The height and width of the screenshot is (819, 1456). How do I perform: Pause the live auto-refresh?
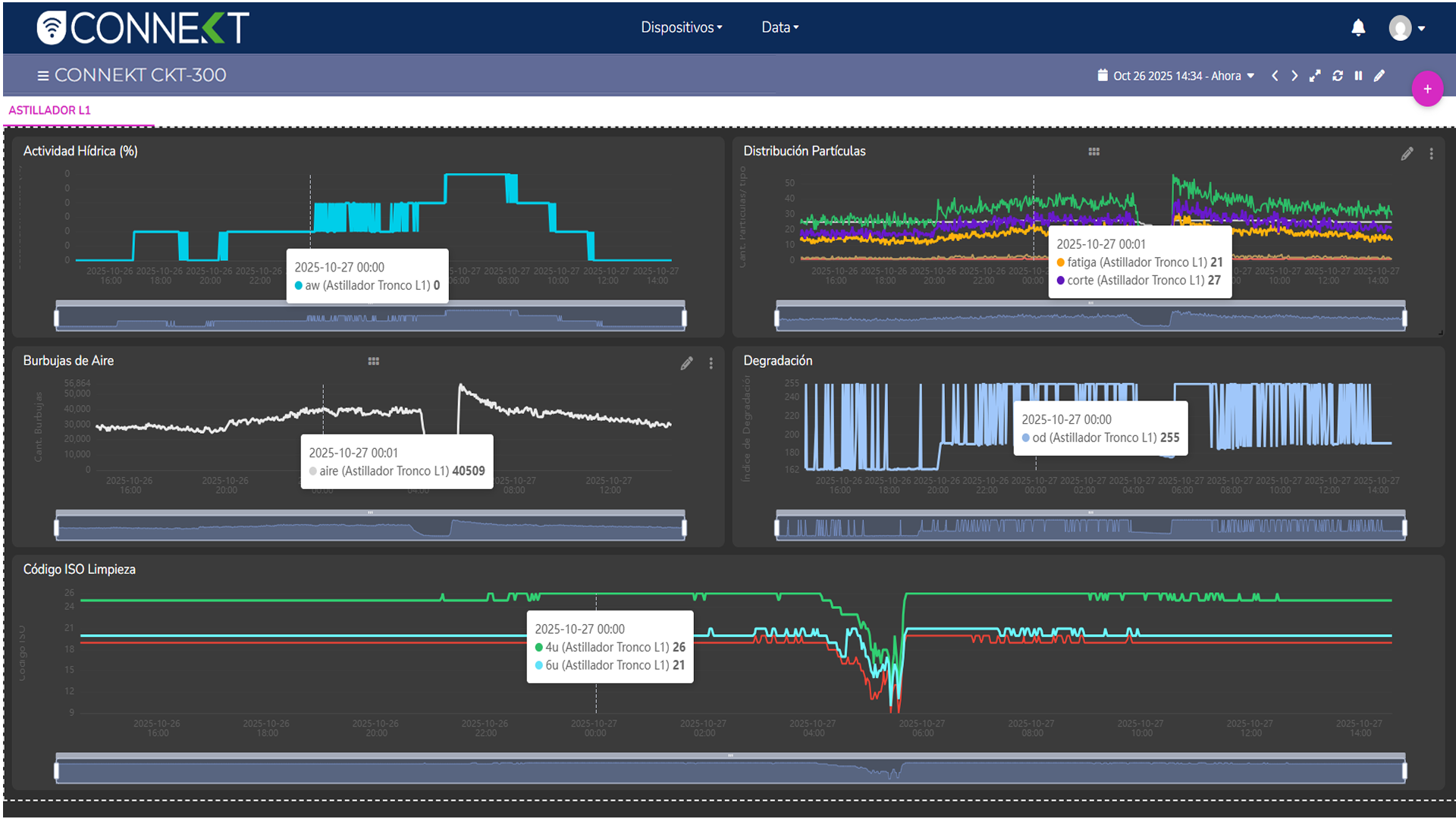(1358, 76)
